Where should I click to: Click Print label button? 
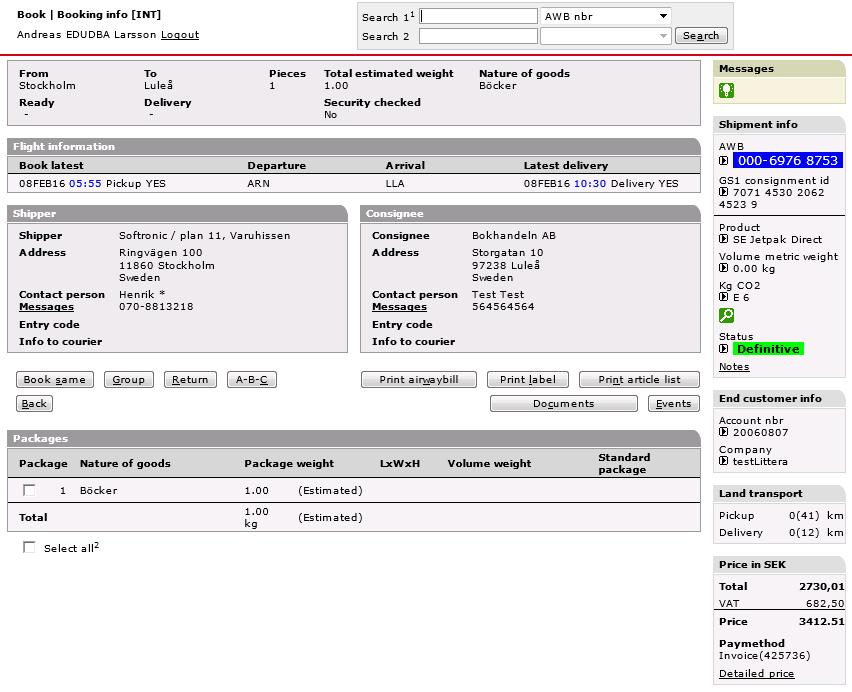point(528,380)
